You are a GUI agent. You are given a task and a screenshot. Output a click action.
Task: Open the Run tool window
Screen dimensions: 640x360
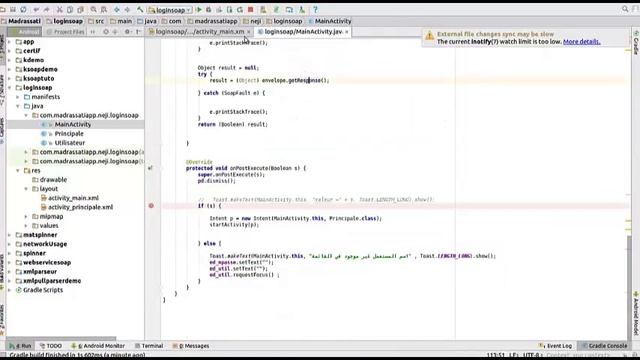[20, 346]
